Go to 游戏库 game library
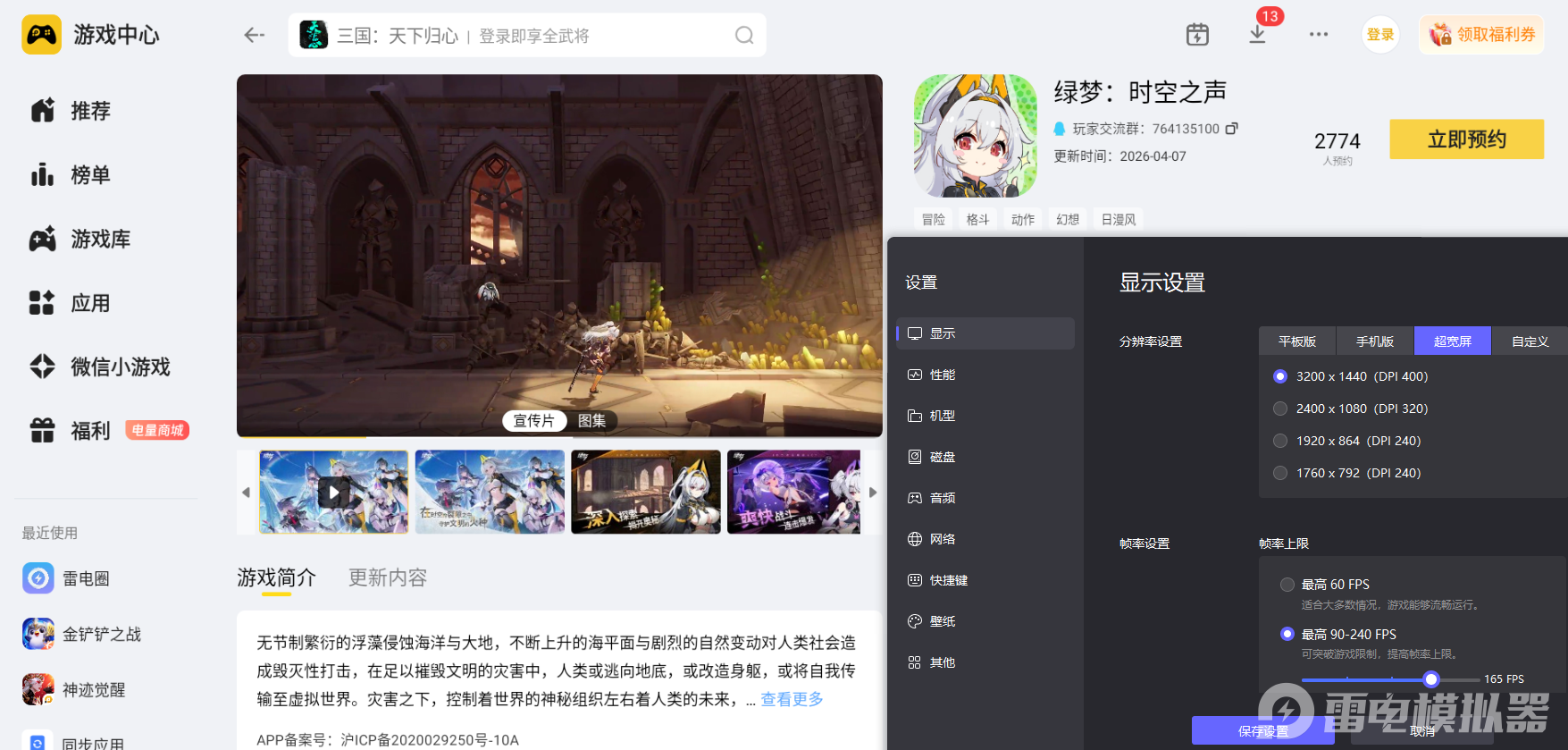 point(80,240)
